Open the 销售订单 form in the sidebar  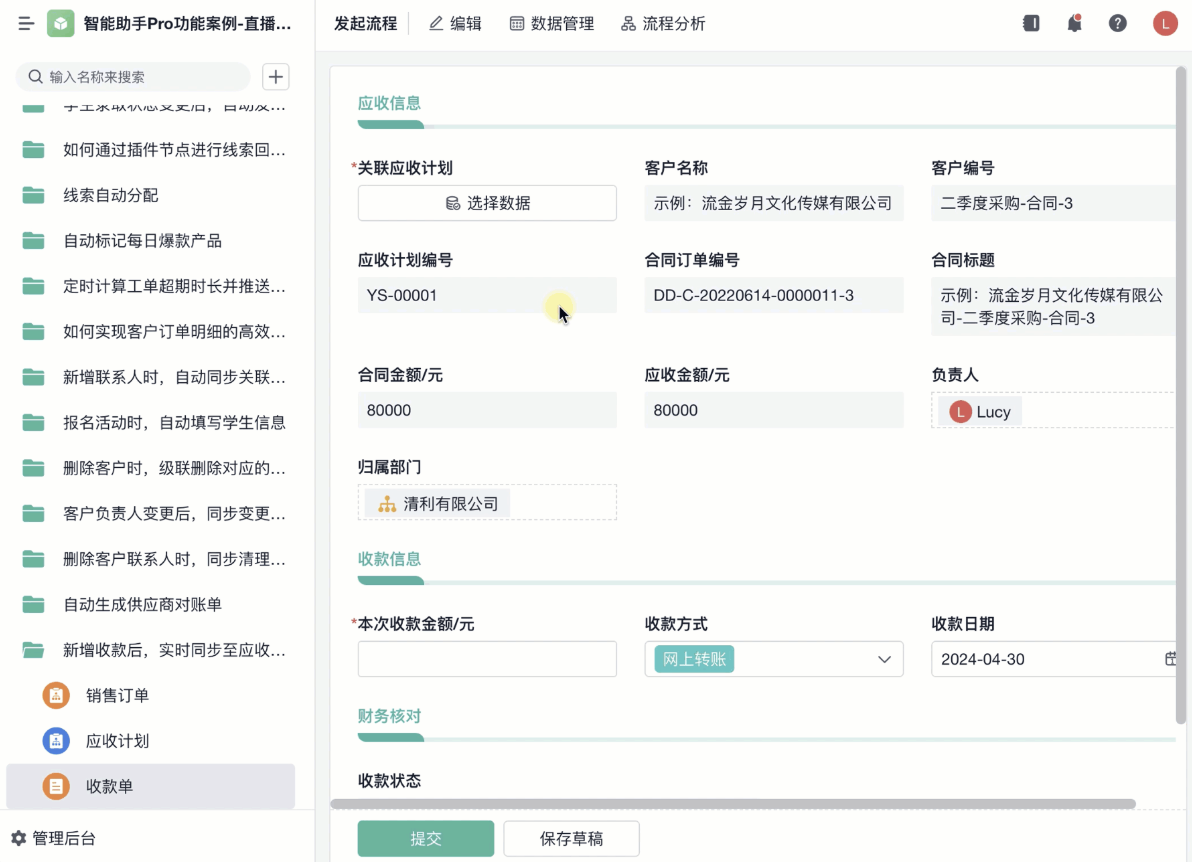tap(117, 695)
